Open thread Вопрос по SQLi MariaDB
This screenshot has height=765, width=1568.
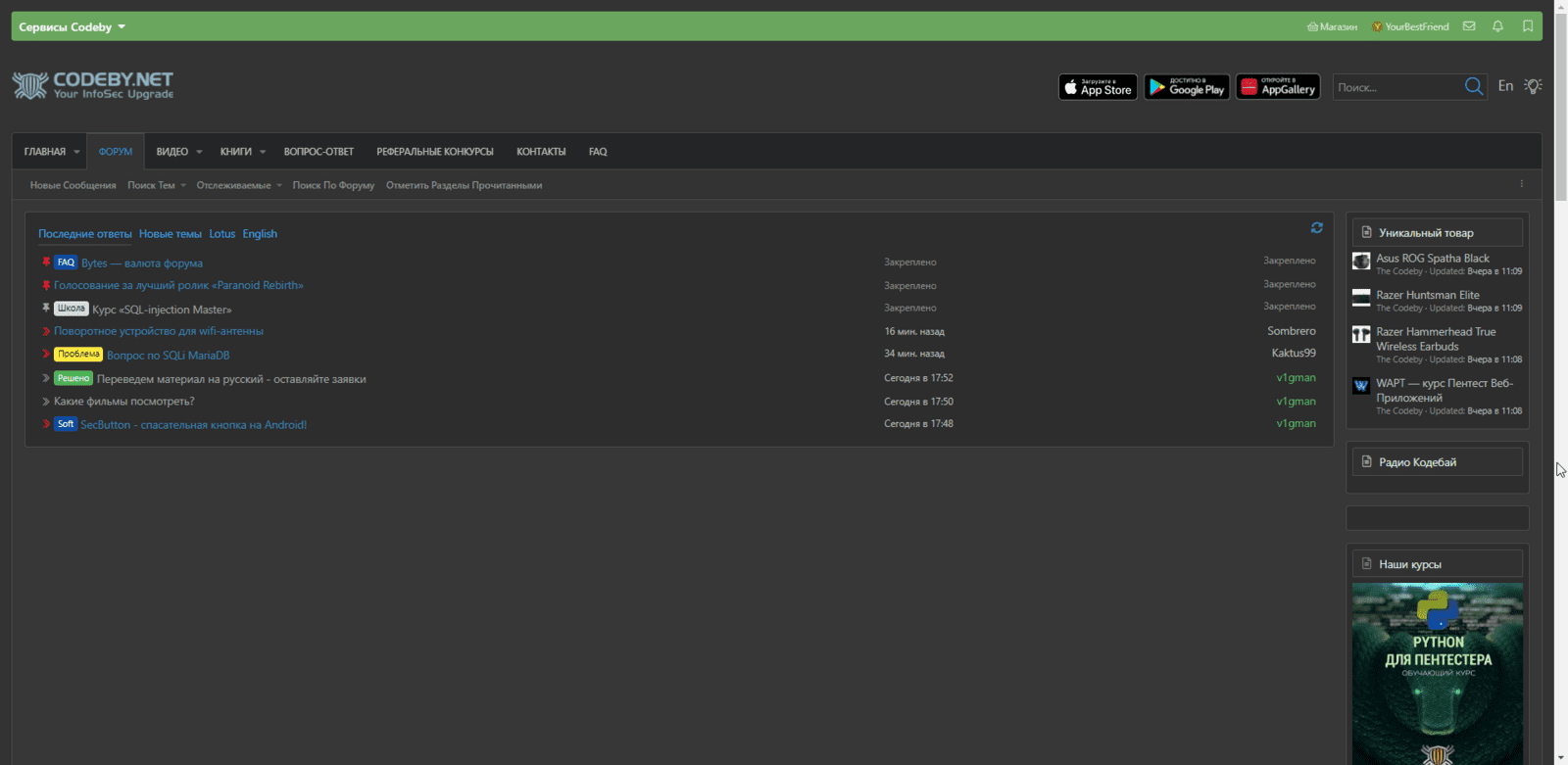point(168,356)
